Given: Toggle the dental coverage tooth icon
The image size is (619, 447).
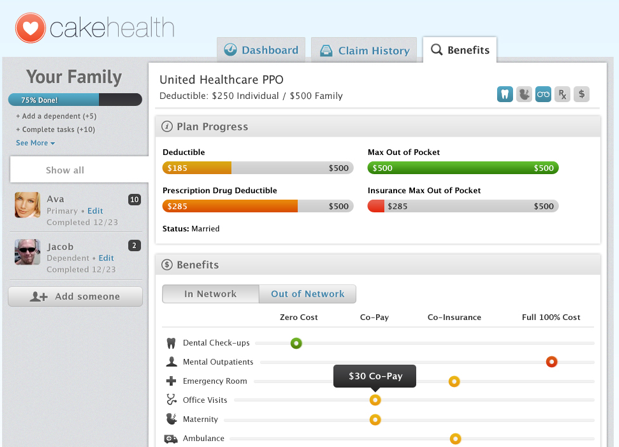Looking at the screenshot, I should point(505,94).
